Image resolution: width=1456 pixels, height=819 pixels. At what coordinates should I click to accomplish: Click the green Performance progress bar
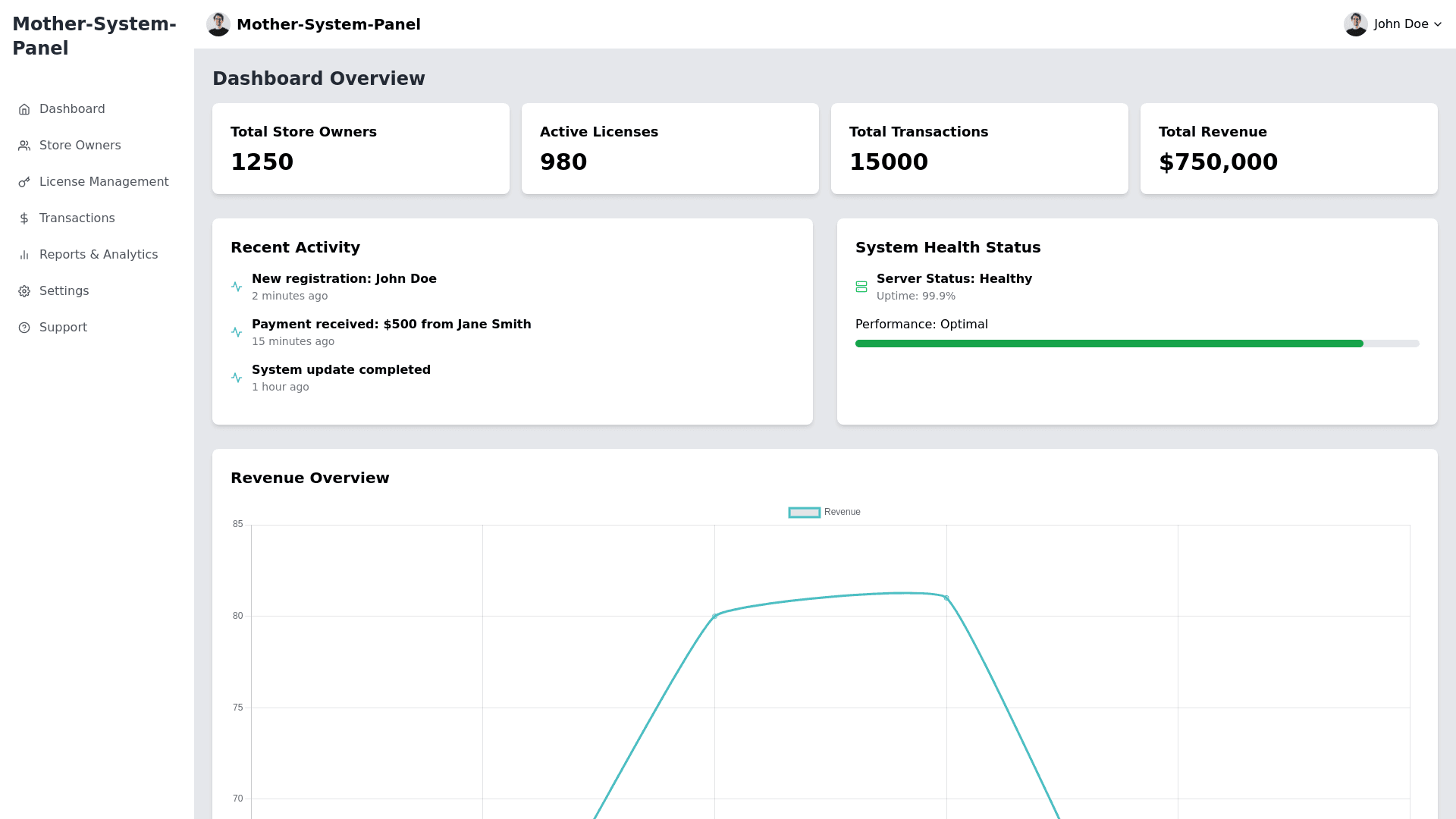point(1109,344)
